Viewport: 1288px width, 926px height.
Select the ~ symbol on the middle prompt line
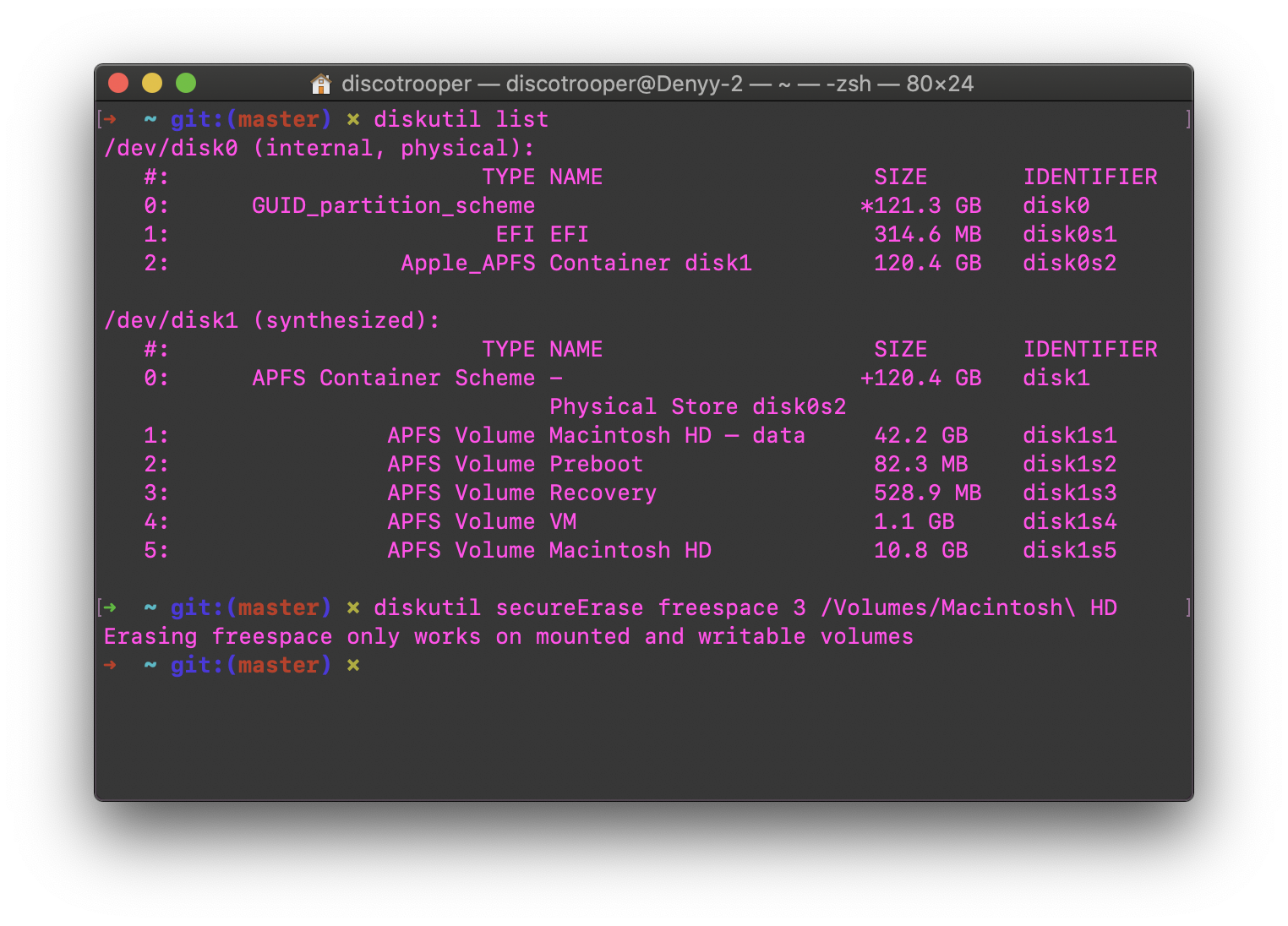click(149, 607)
